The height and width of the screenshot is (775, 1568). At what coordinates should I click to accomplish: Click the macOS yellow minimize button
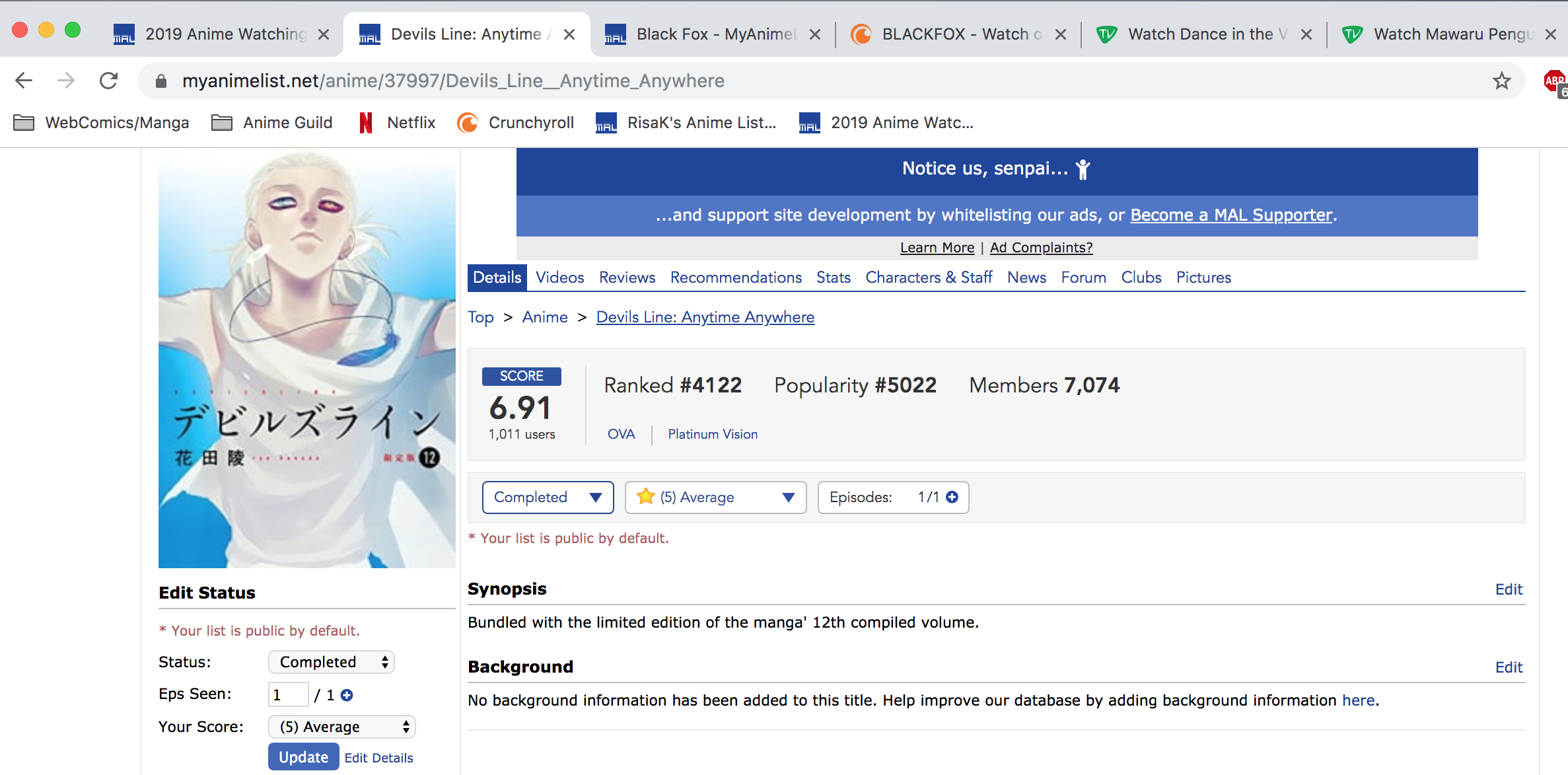[x=46, y=30]
